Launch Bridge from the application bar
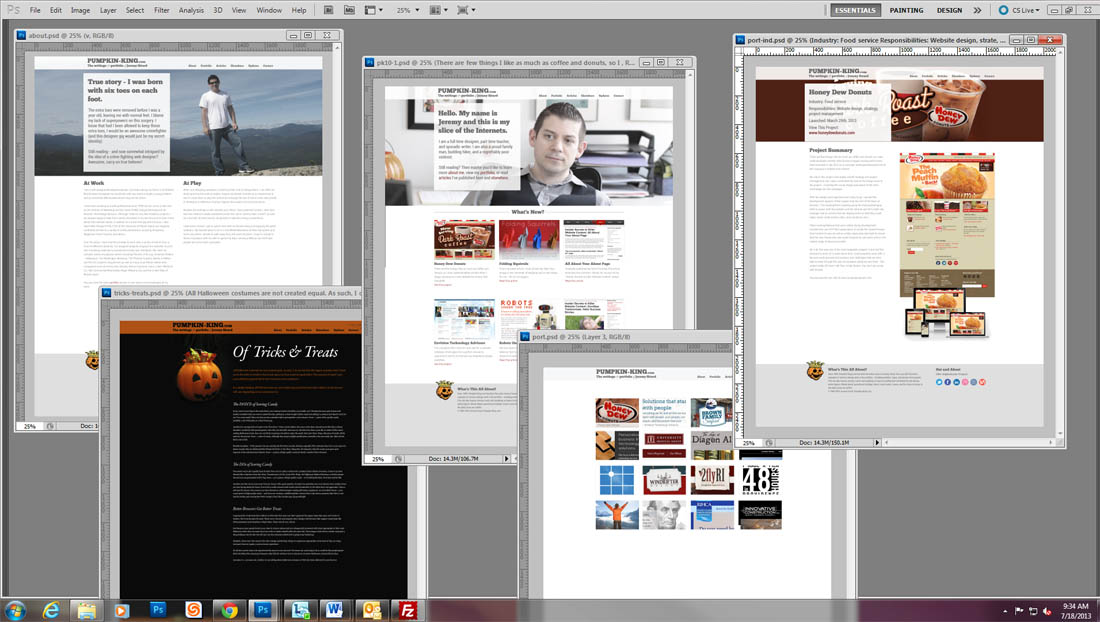Screen dimensions: 1100x622 pos(328,10)
